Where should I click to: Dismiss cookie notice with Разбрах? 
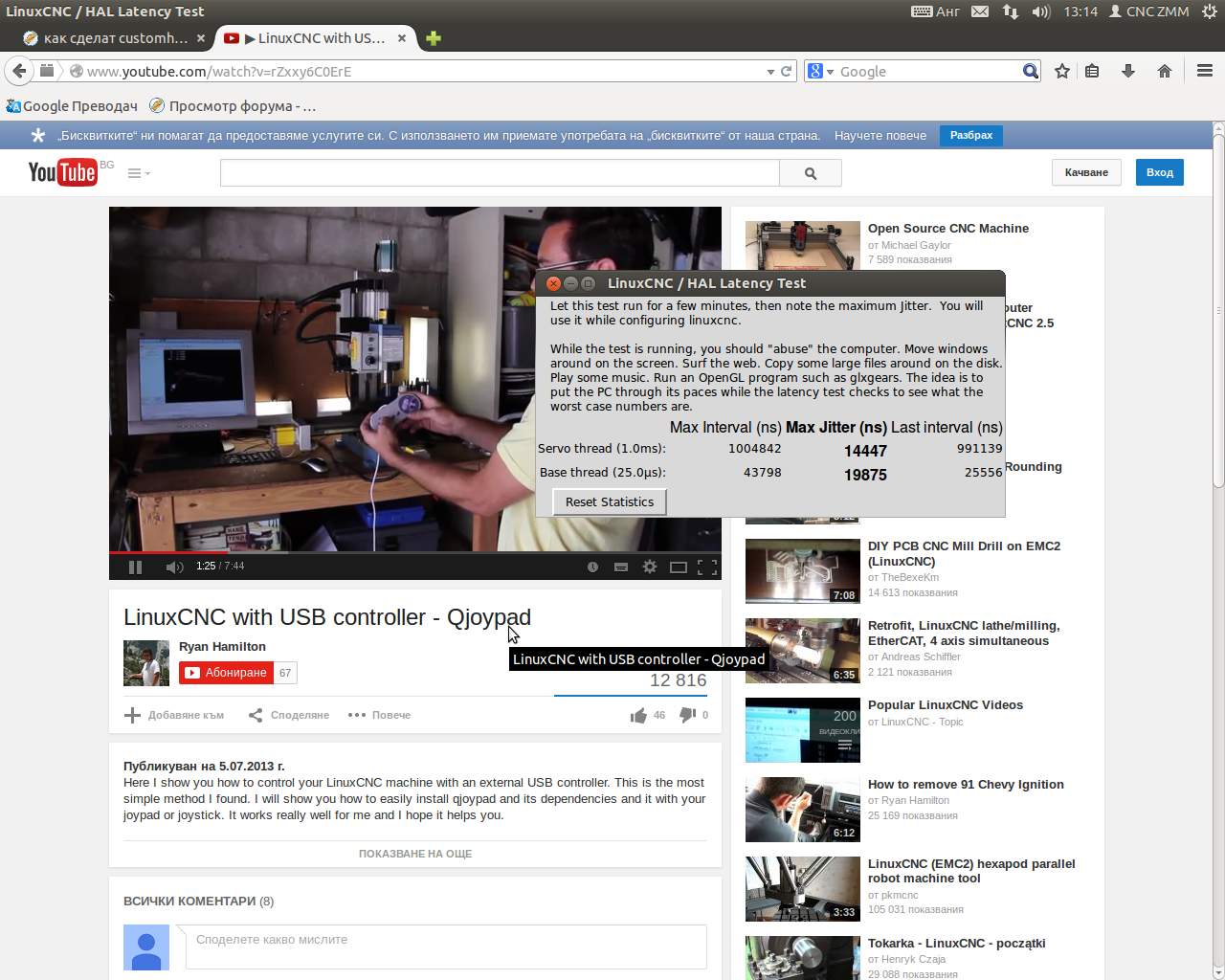971,135
